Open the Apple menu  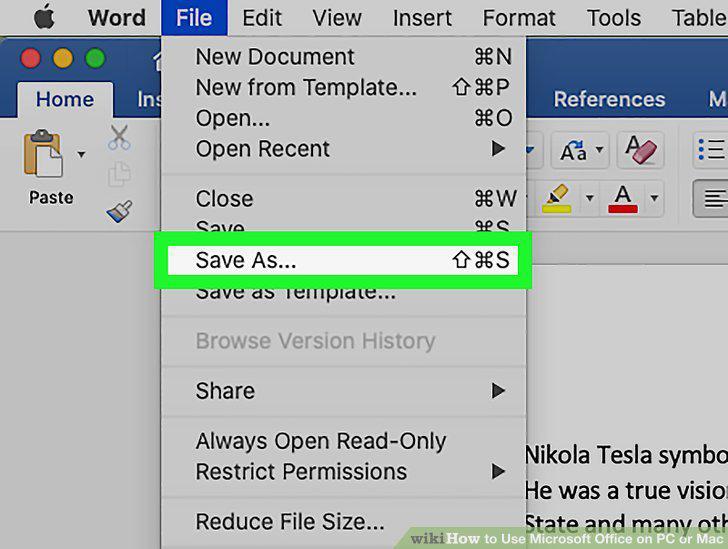coord(44,17)
